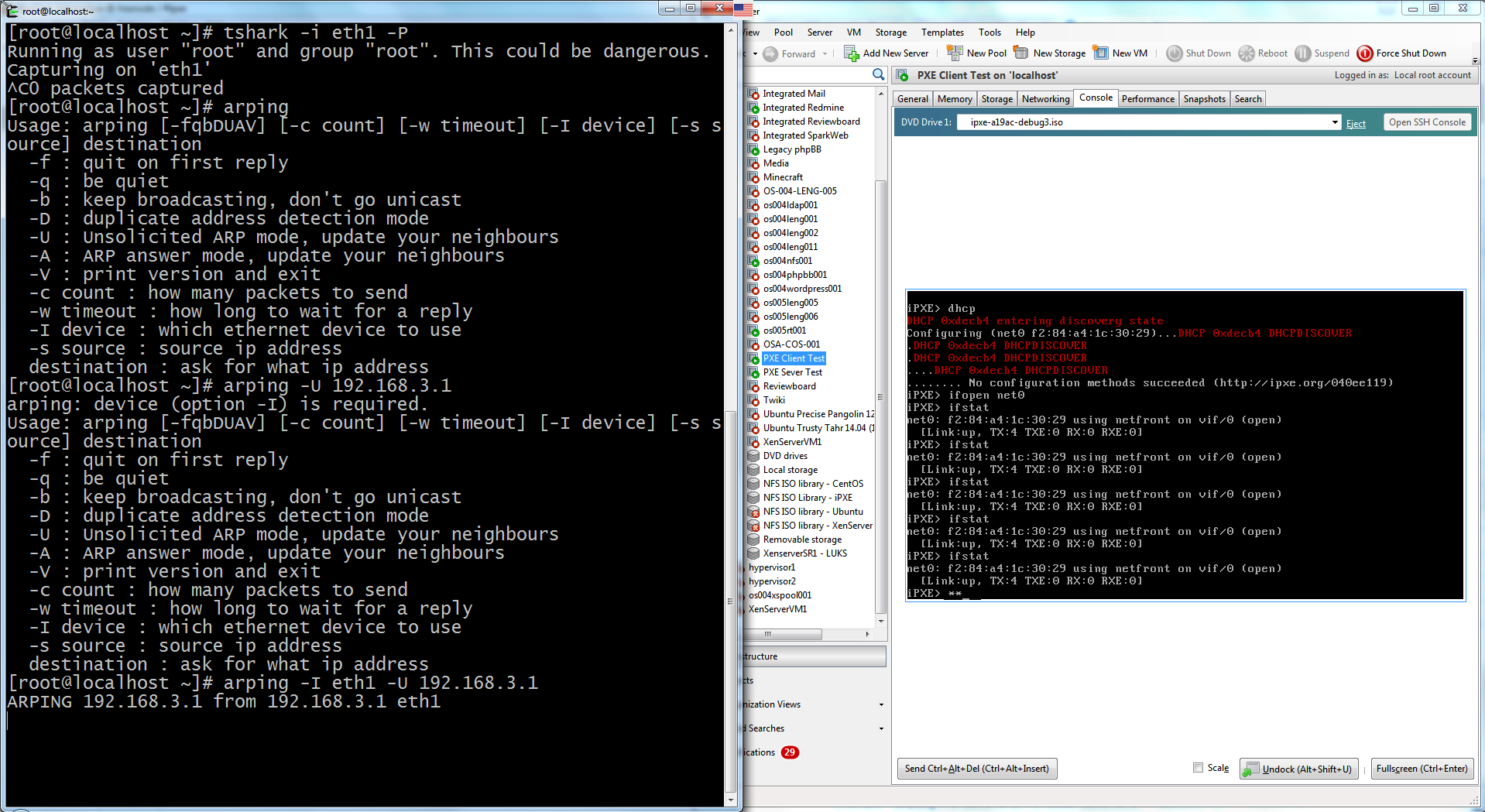This screenshot has width=1485, height=812.
Task: Click the Shut Down power icon
Action: coord(1174,53)
